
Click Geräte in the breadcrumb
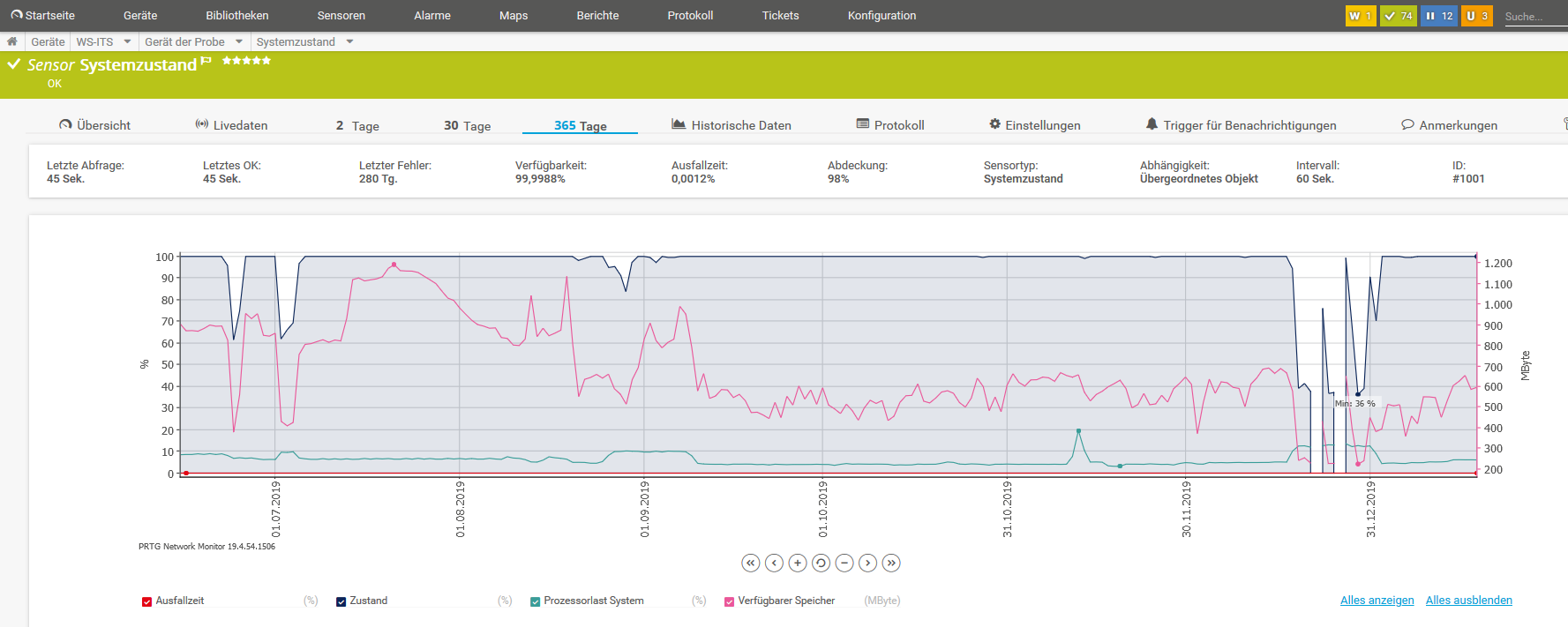[48, 41]
